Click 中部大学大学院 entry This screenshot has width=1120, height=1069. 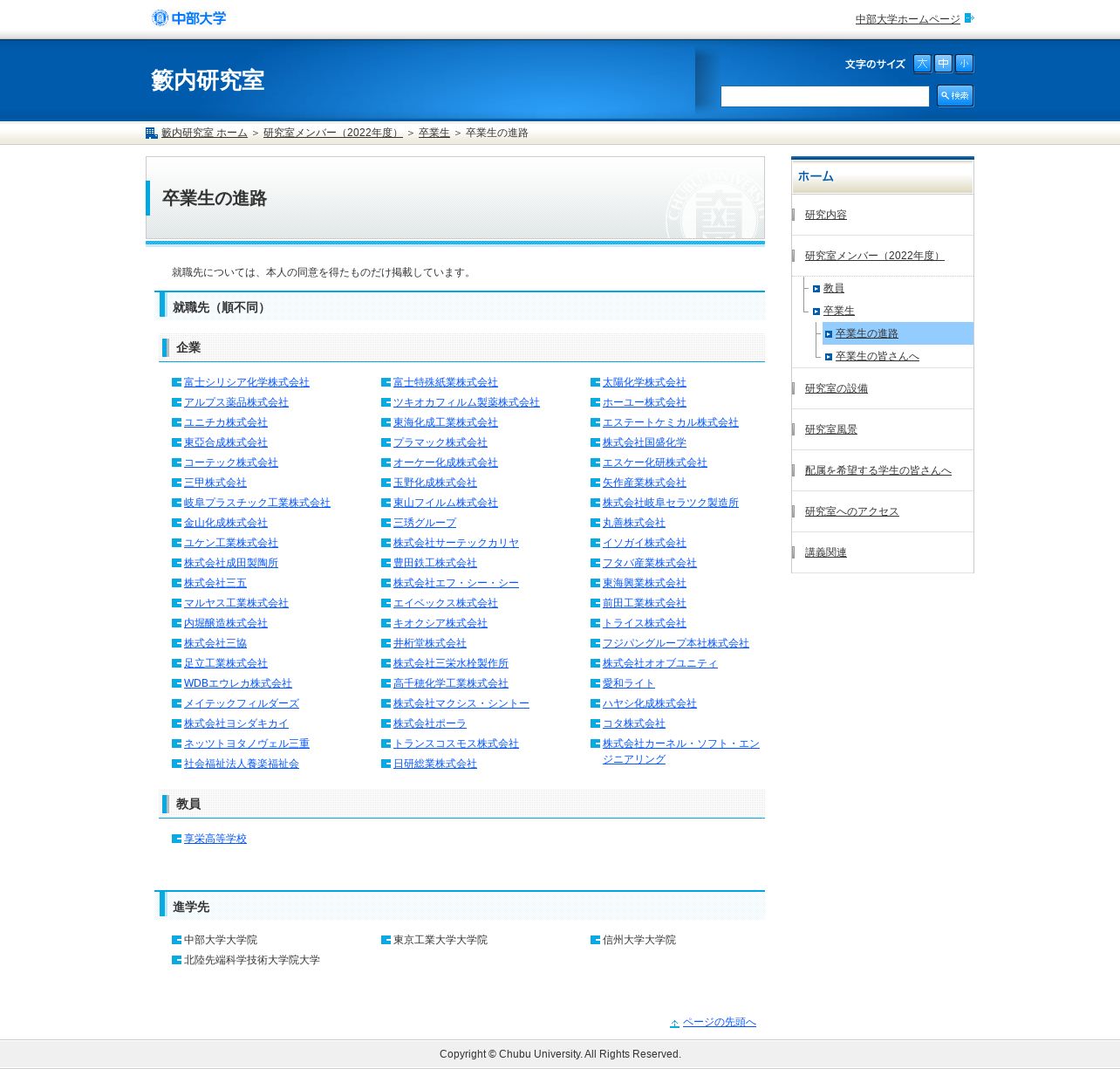pyautogui.click(x=221, y=940)
